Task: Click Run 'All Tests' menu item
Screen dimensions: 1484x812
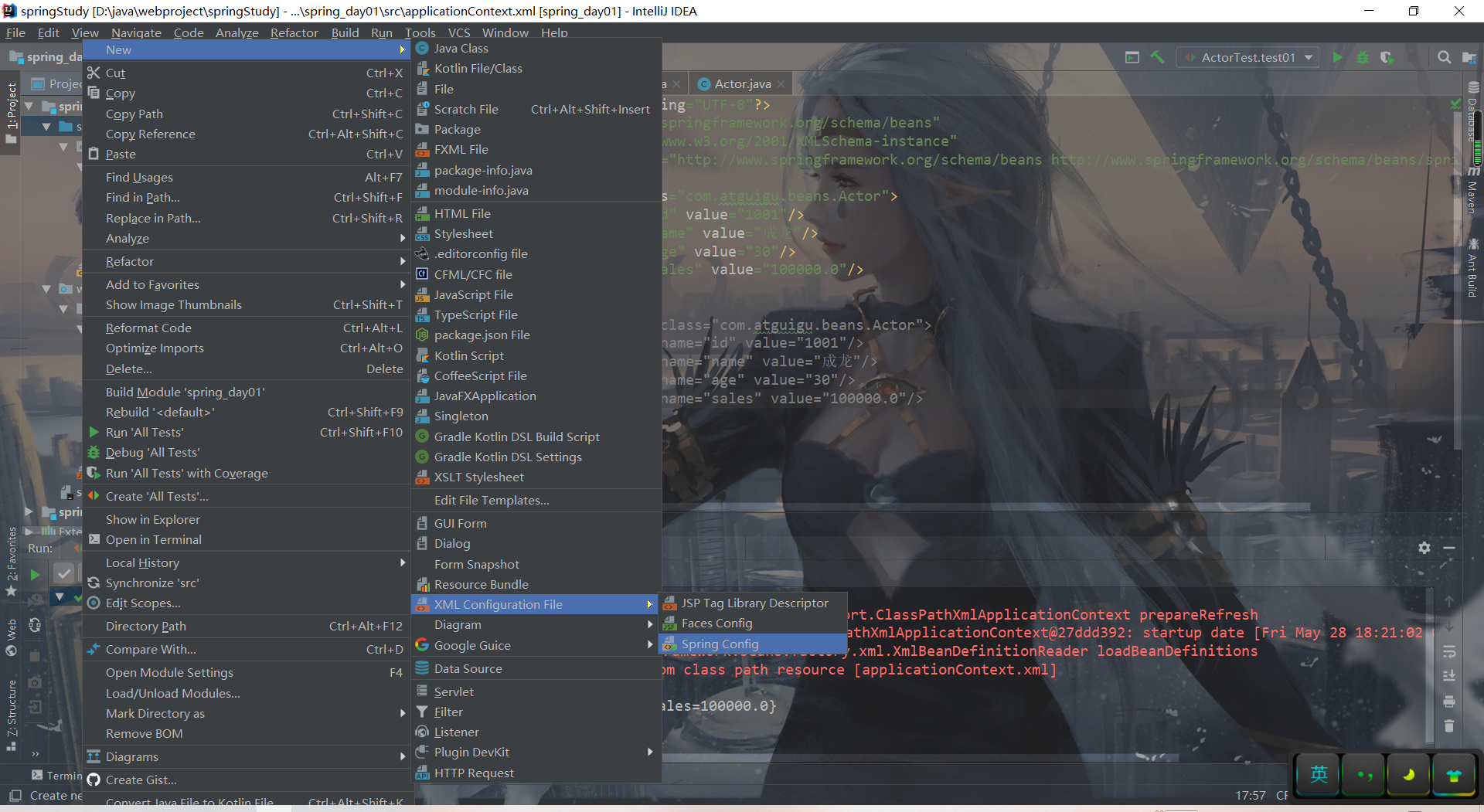Action: coord(247,432)
